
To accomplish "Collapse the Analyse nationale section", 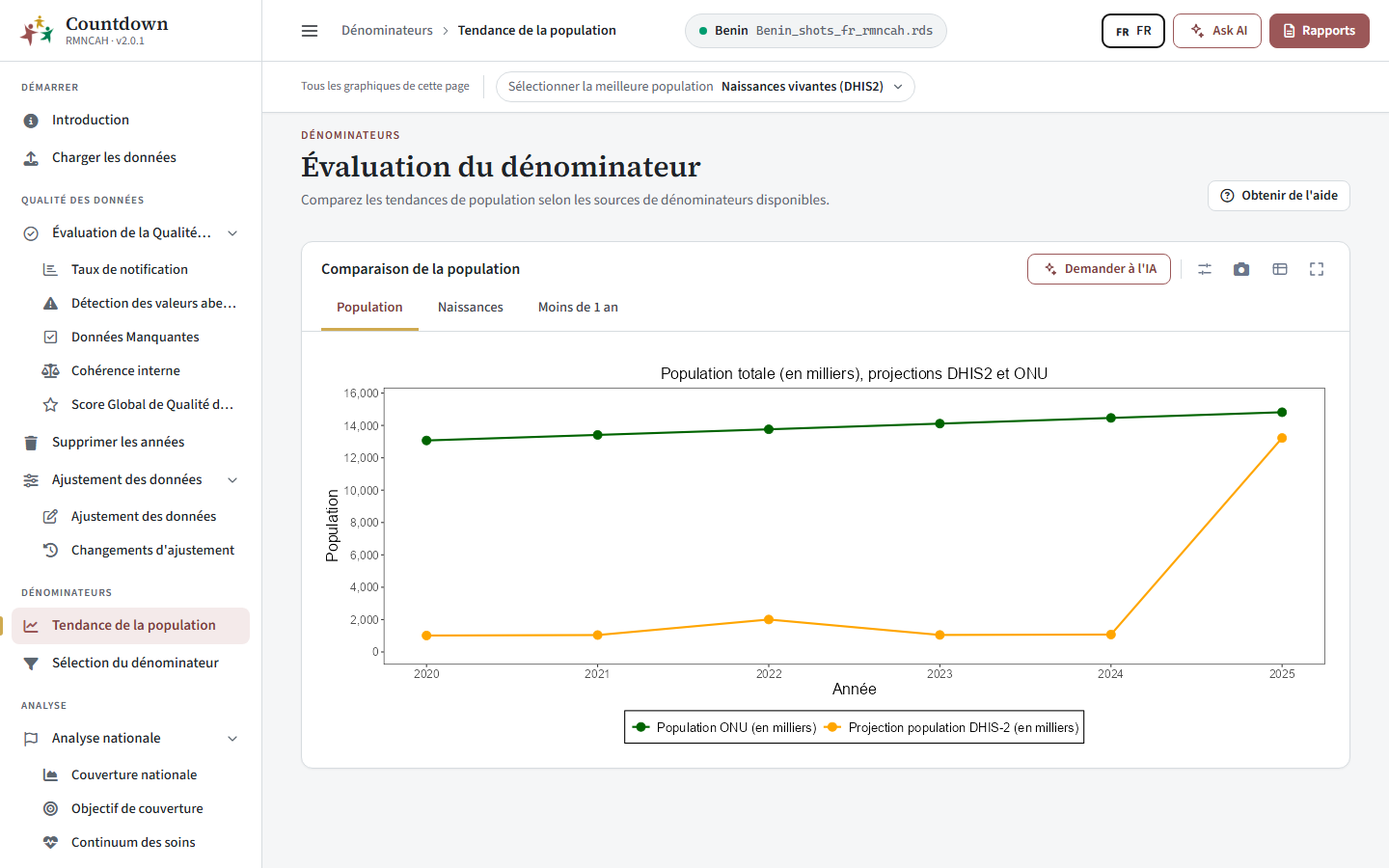I will click(232, 739).
